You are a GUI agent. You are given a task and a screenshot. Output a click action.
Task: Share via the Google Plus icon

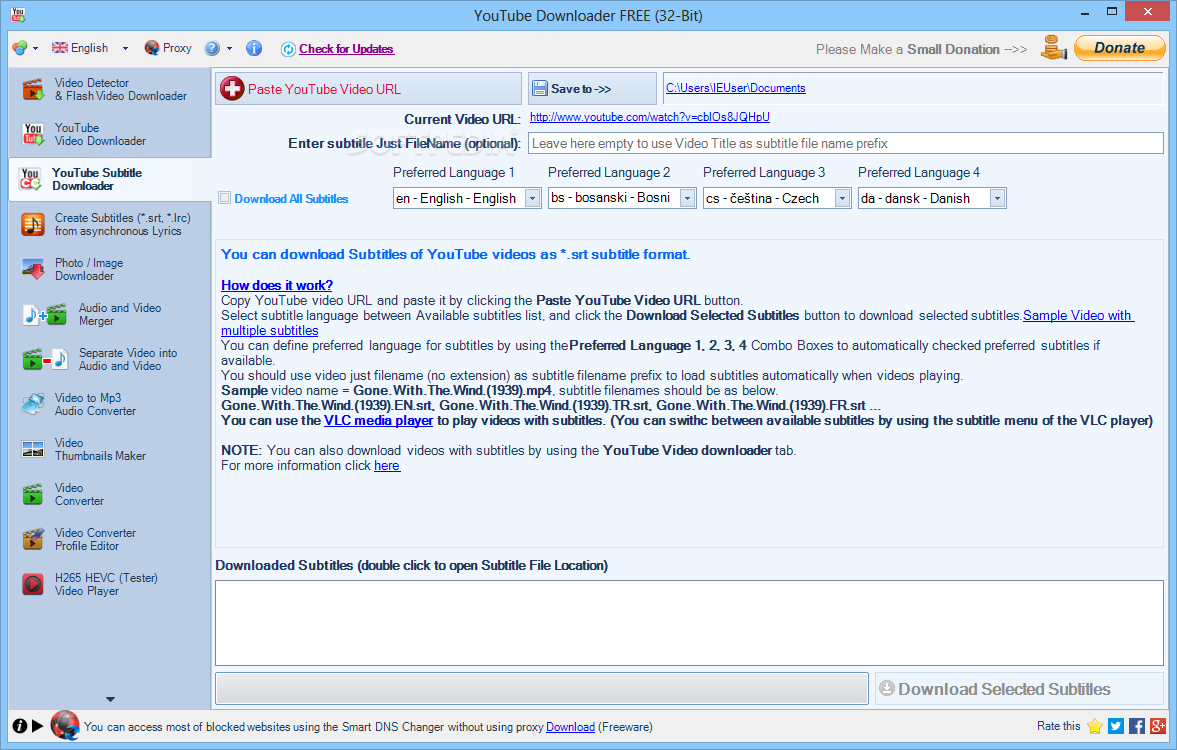coord(1157,726)
